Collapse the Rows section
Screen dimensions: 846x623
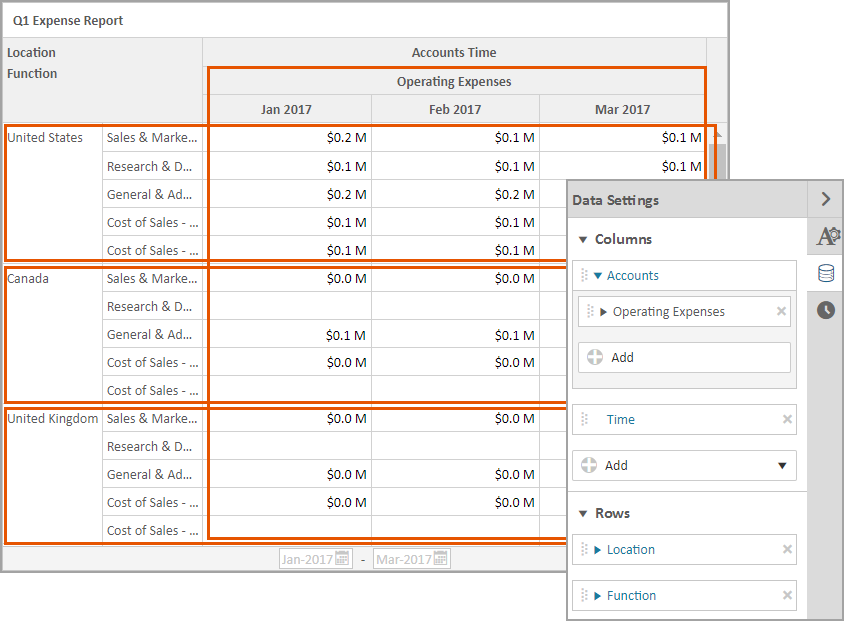coord(583,513)
